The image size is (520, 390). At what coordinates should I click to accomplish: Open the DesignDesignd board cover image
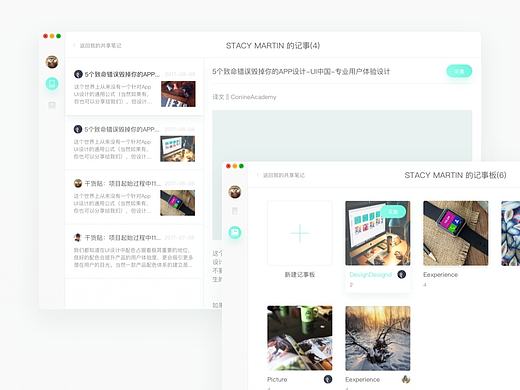[378, 233]
